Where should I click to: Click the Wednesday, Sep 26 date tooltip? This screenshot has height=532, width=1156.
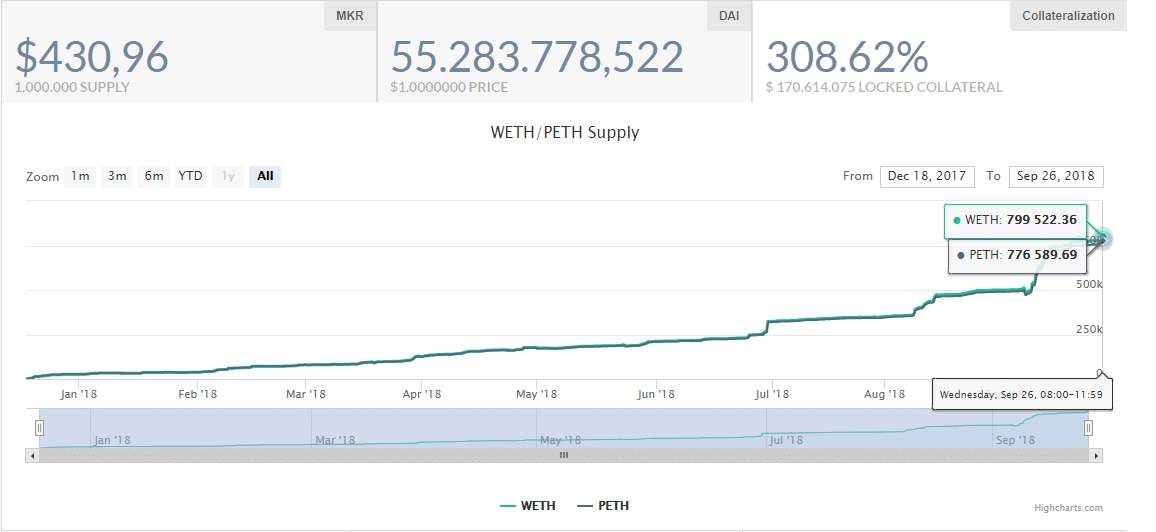pyautogui.click(x=1021, y=394)
